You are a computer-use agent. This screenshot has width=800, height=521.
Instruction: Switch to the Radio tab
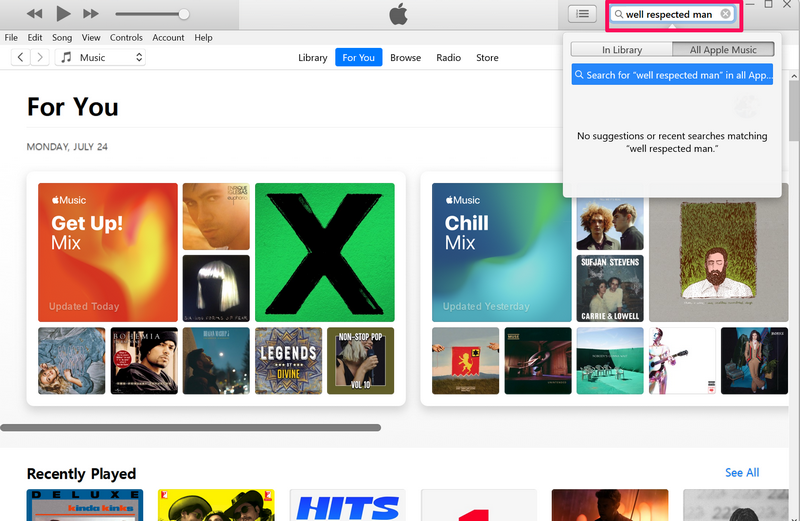(448, 58)
